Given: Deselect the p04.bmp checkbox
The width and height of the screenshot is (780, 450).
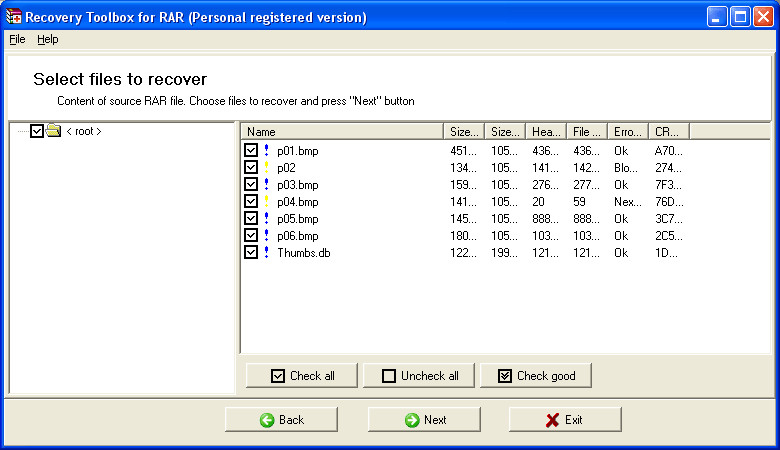Looking at the screenshot, I should [251, 201].
